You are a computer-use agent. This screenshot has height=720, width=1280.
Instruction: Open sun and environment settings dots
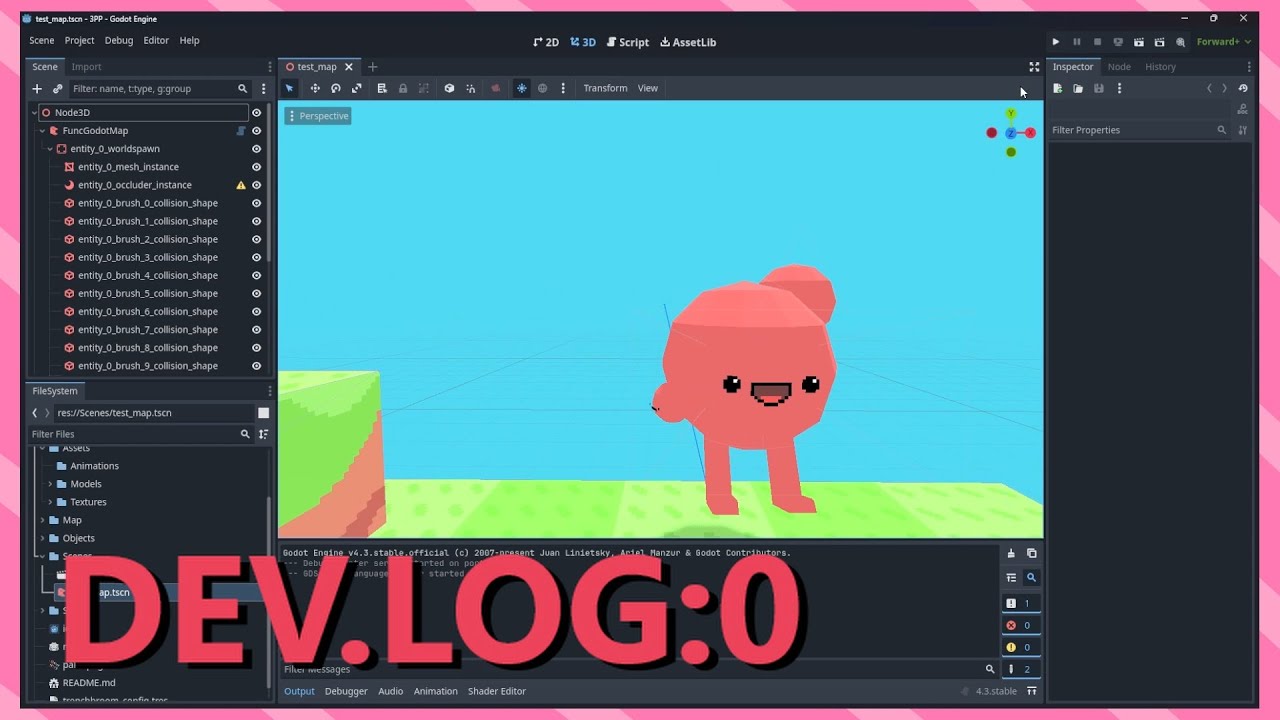(x=563, y=88)
